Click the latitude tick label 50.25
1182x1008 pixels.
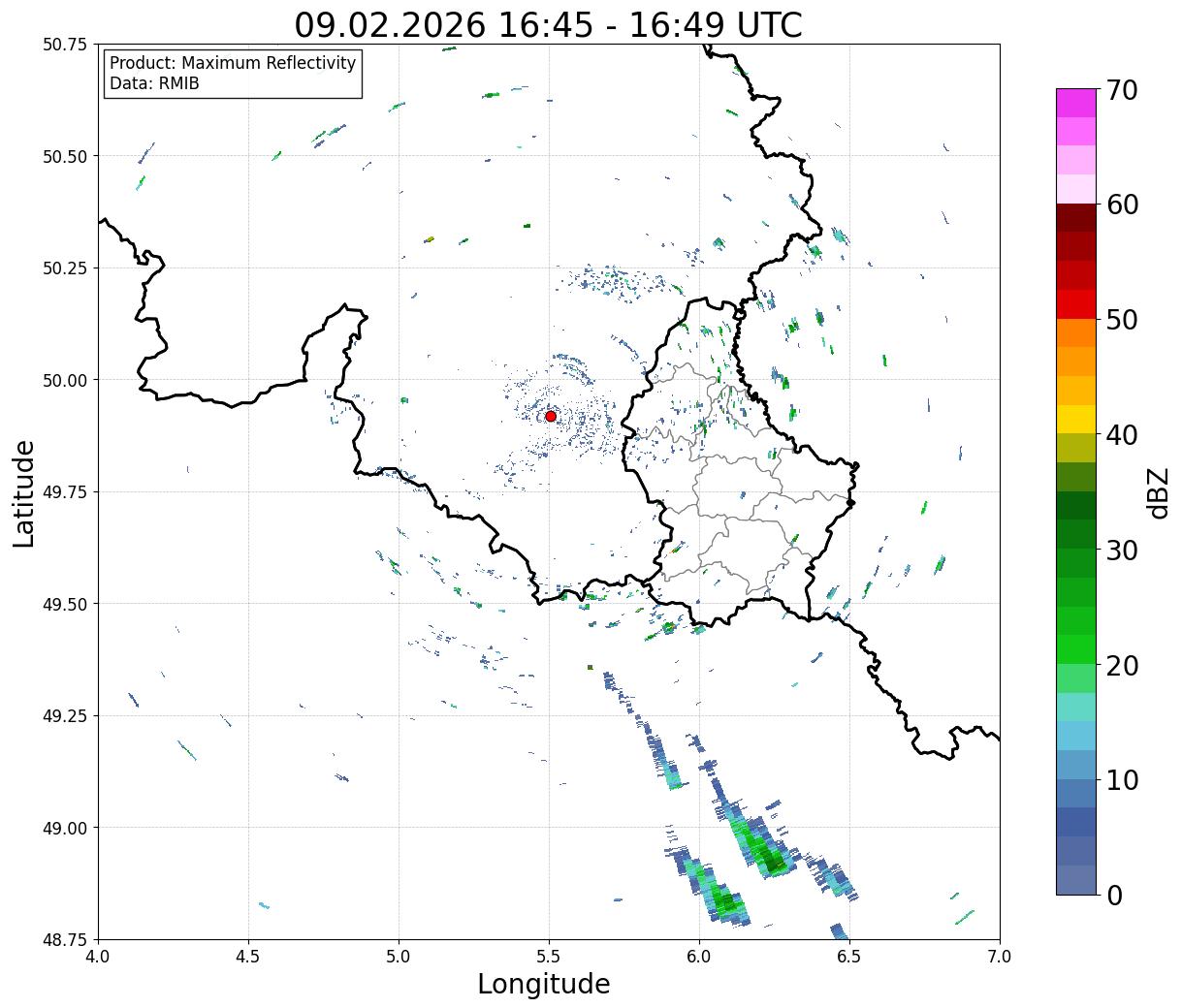coord(65,268)
